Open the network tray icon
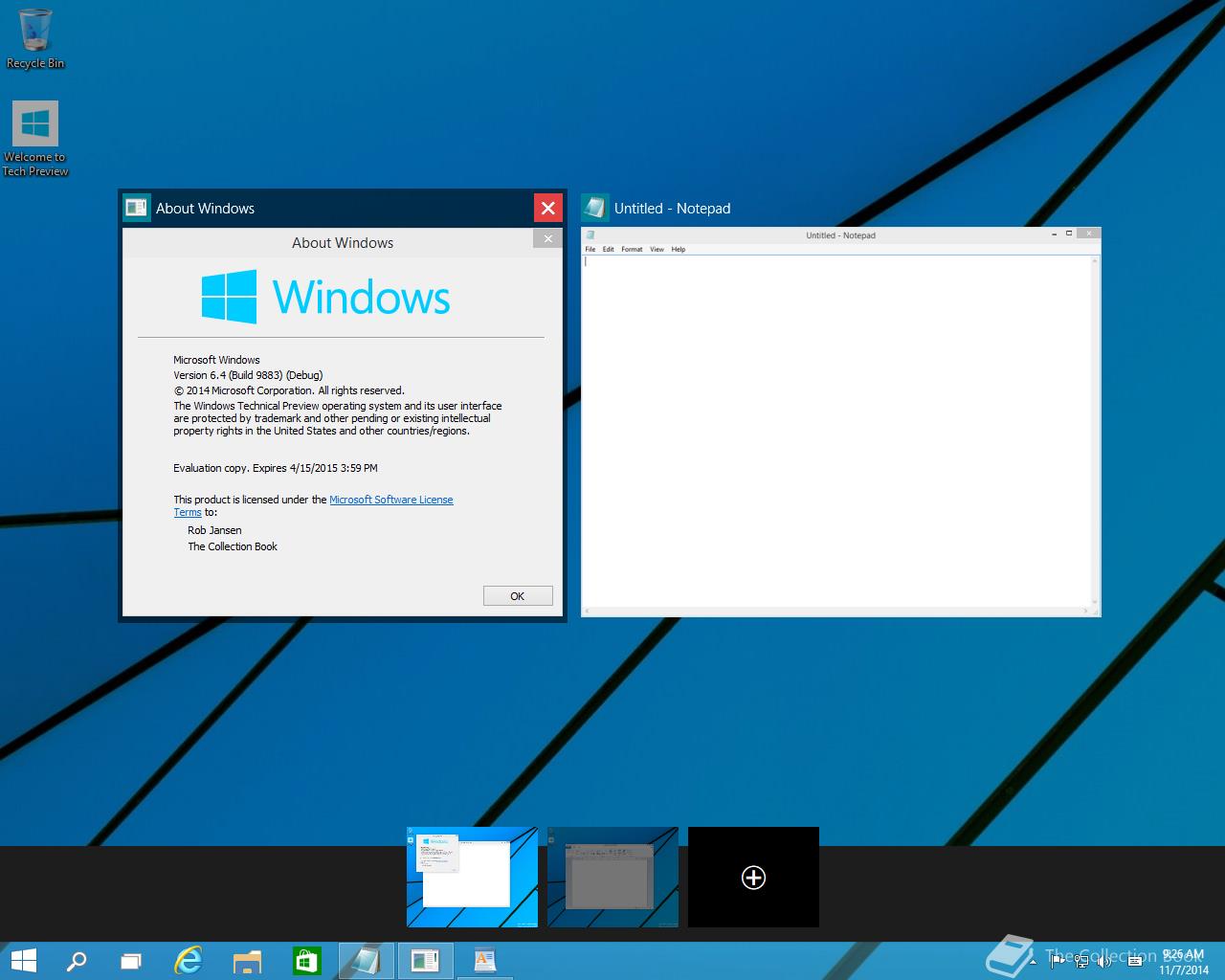1225x980 pixels. point(1081,961)
